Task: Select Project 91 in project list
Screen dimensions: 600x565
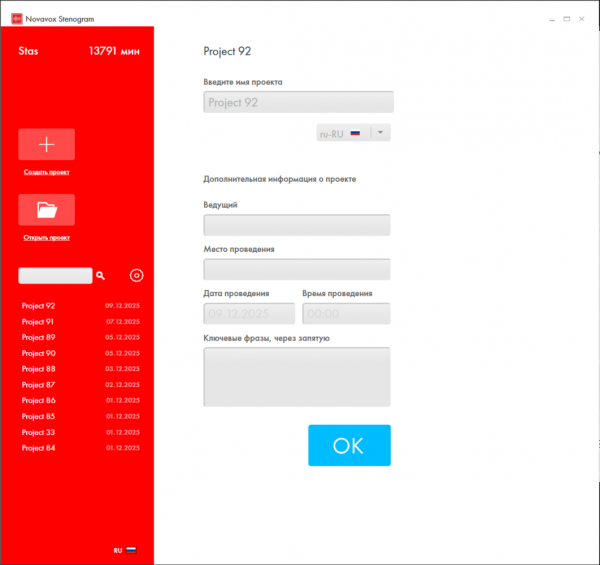Action: click(x=39, y=322)
